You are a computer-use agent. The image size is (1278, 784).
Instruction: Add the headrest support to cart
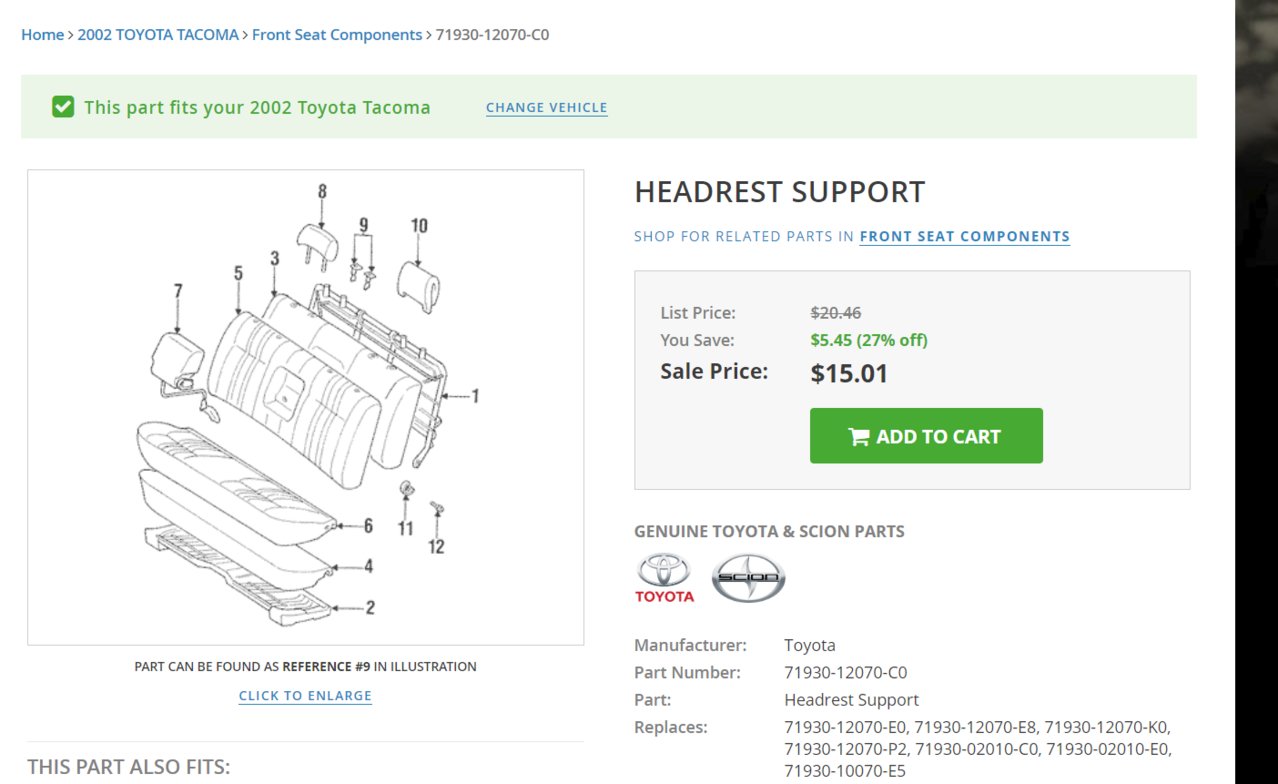(926, 436)
